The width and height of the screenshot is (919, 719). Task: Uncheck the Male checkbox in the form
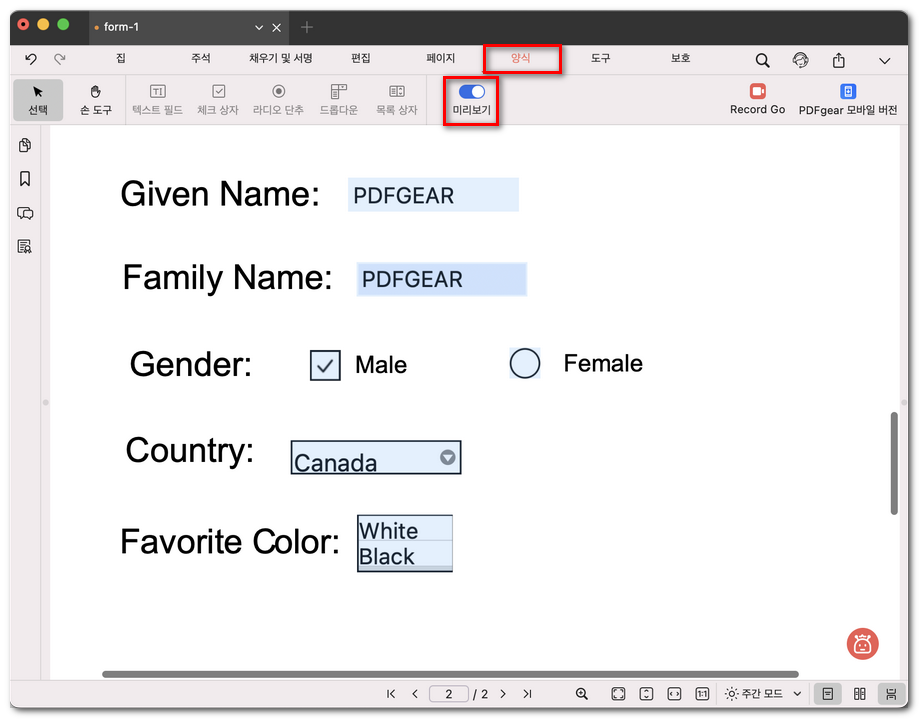pyautogui.click(x=324, y=365)
